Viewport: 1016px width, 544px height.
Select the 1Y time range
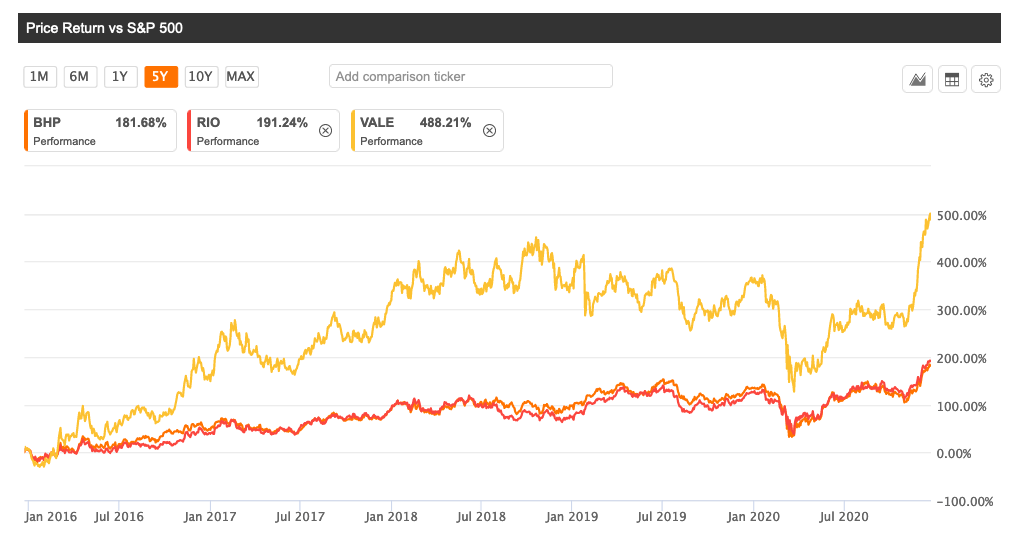120,76
